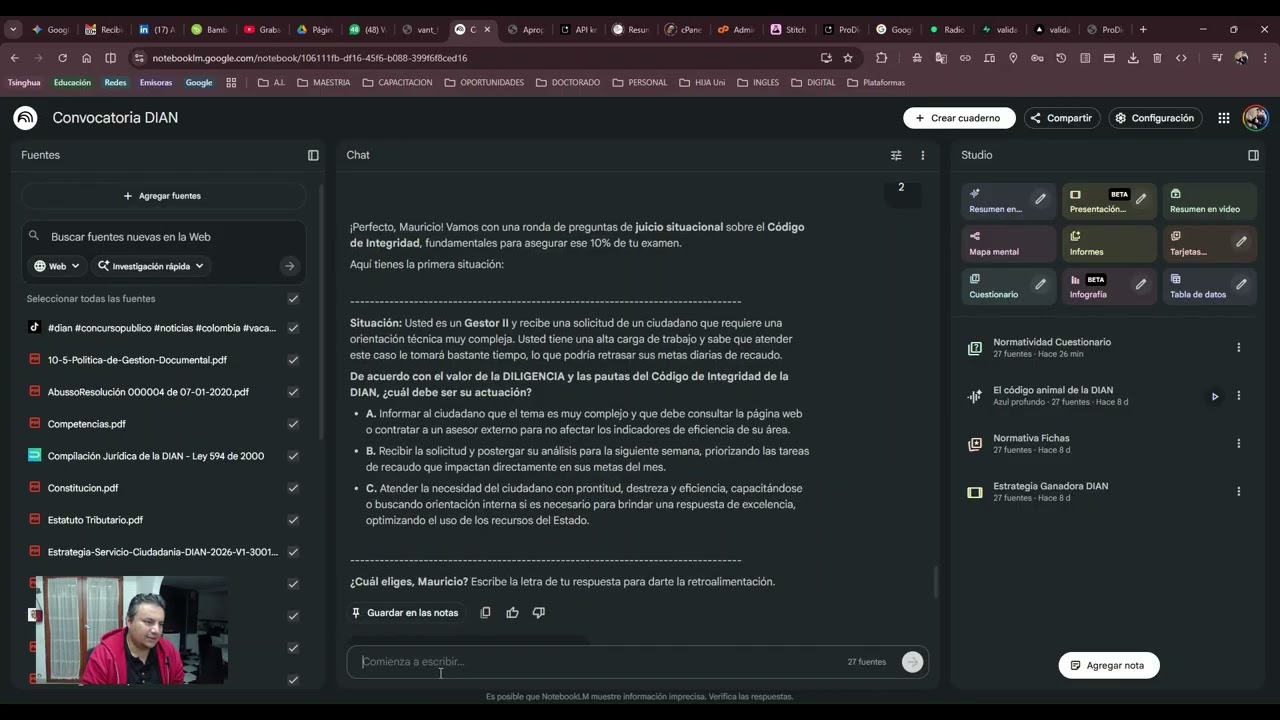
Task: Open the account profile avatar
Action: coord(1255,118)
